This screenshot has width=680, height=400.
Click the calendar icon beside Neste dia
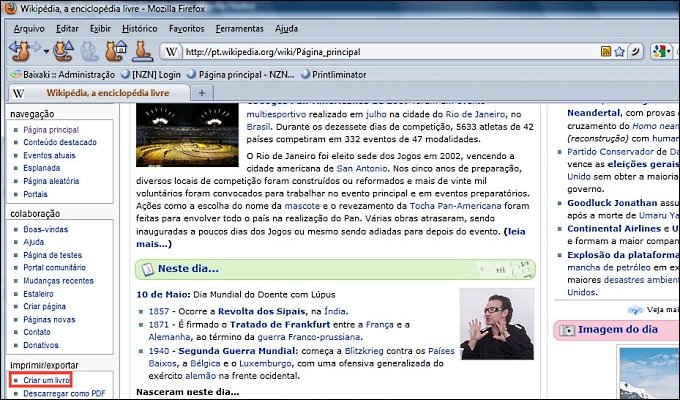(x=147, y=269)
